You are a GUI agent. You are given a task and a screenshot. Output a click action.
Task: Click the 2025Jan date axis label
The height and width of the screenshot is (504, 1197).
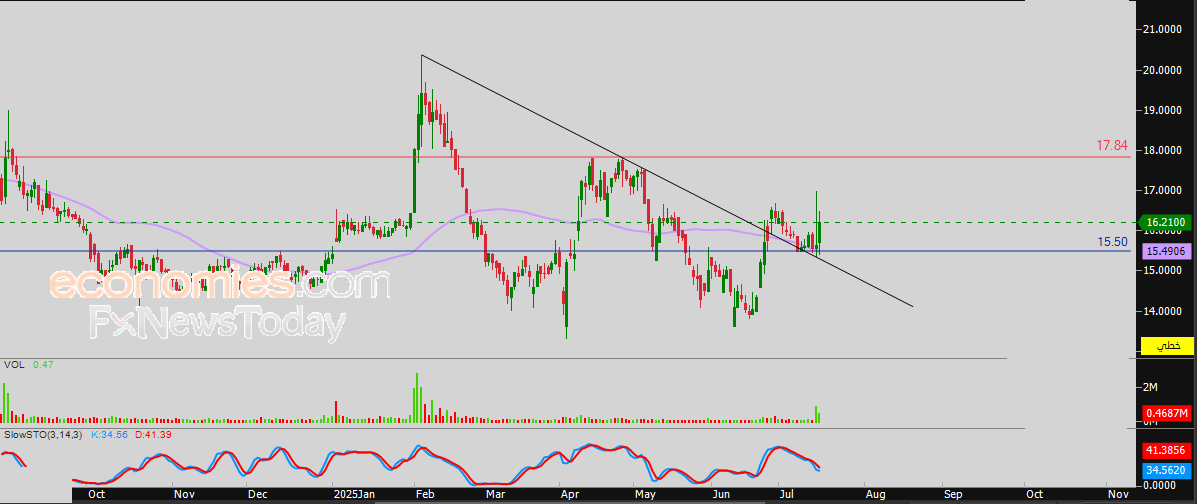(354, 494)
